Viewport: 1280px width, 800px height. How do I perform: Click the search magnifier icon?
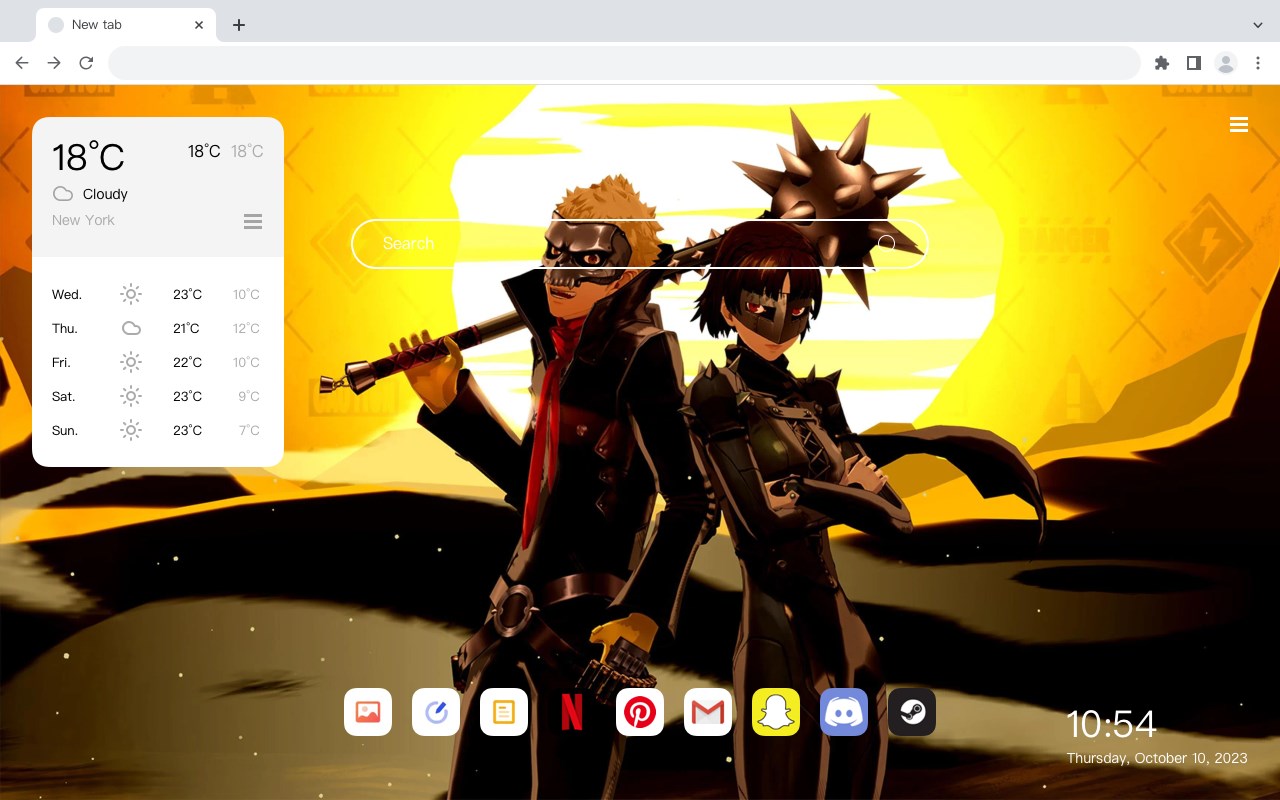[x=886, y=244]
